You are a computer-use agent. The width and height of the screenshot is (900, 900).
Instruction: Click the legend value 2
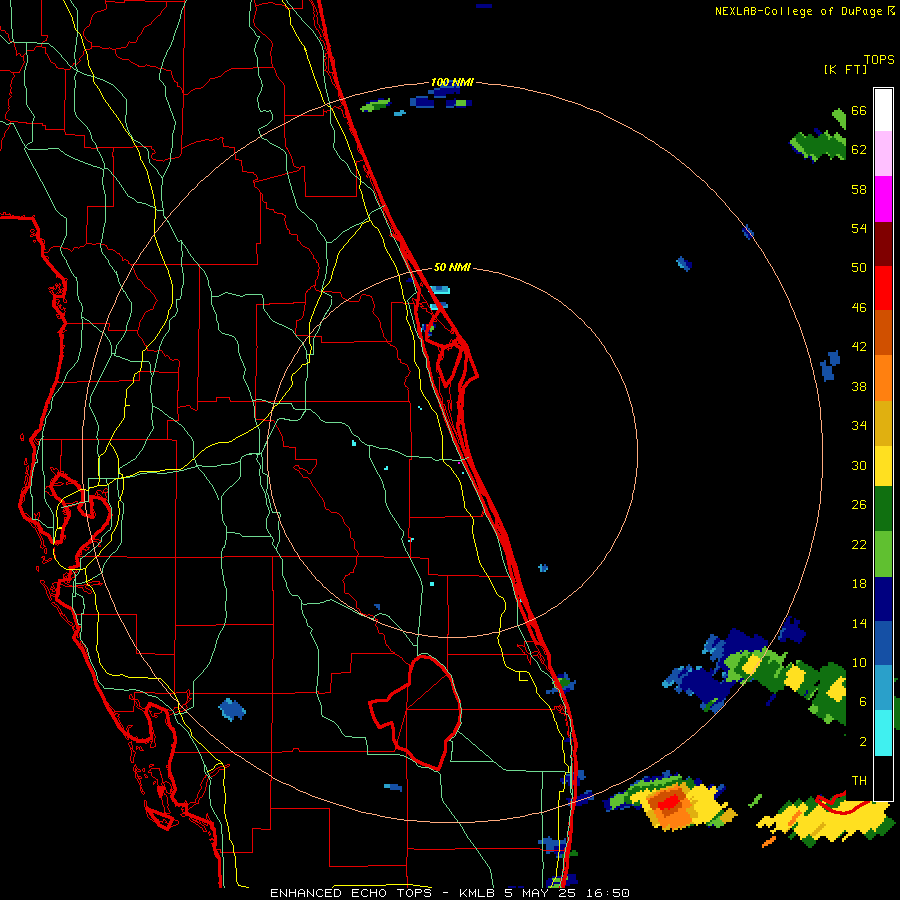tap(863, 742)
